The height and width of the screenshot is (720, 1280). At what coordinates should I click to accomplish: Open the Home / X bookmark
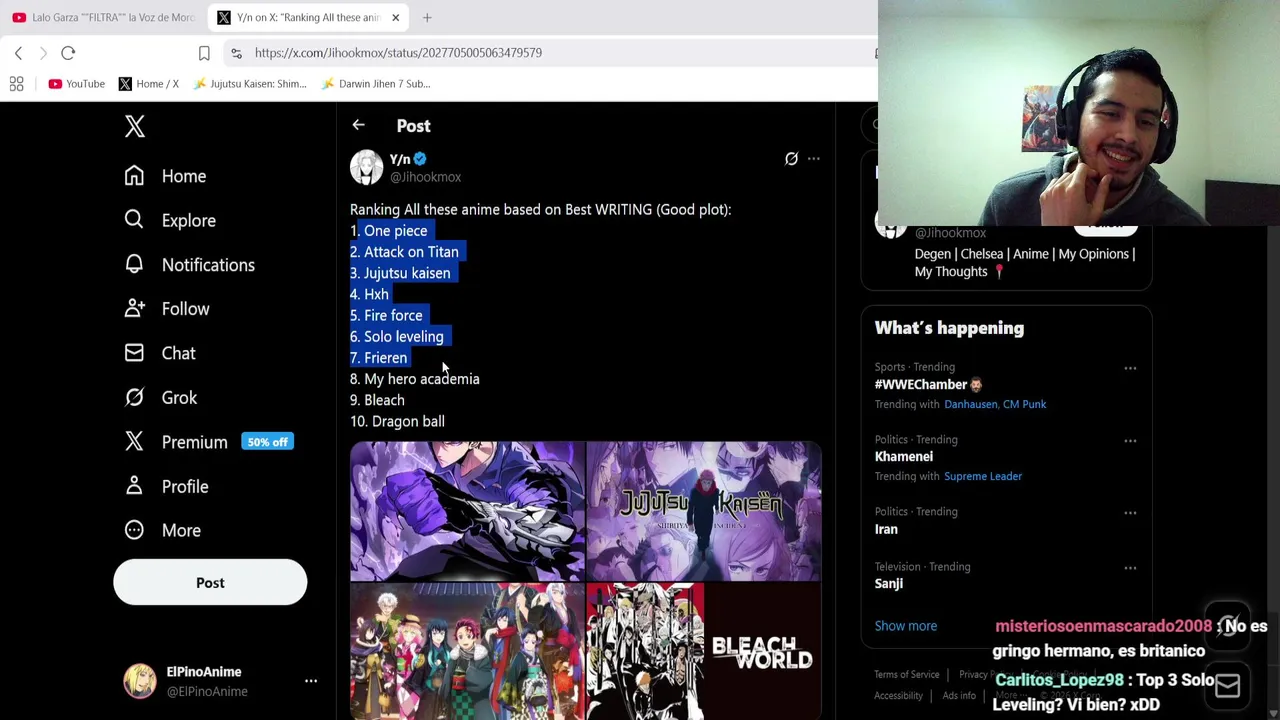click(x=148, y=84)
